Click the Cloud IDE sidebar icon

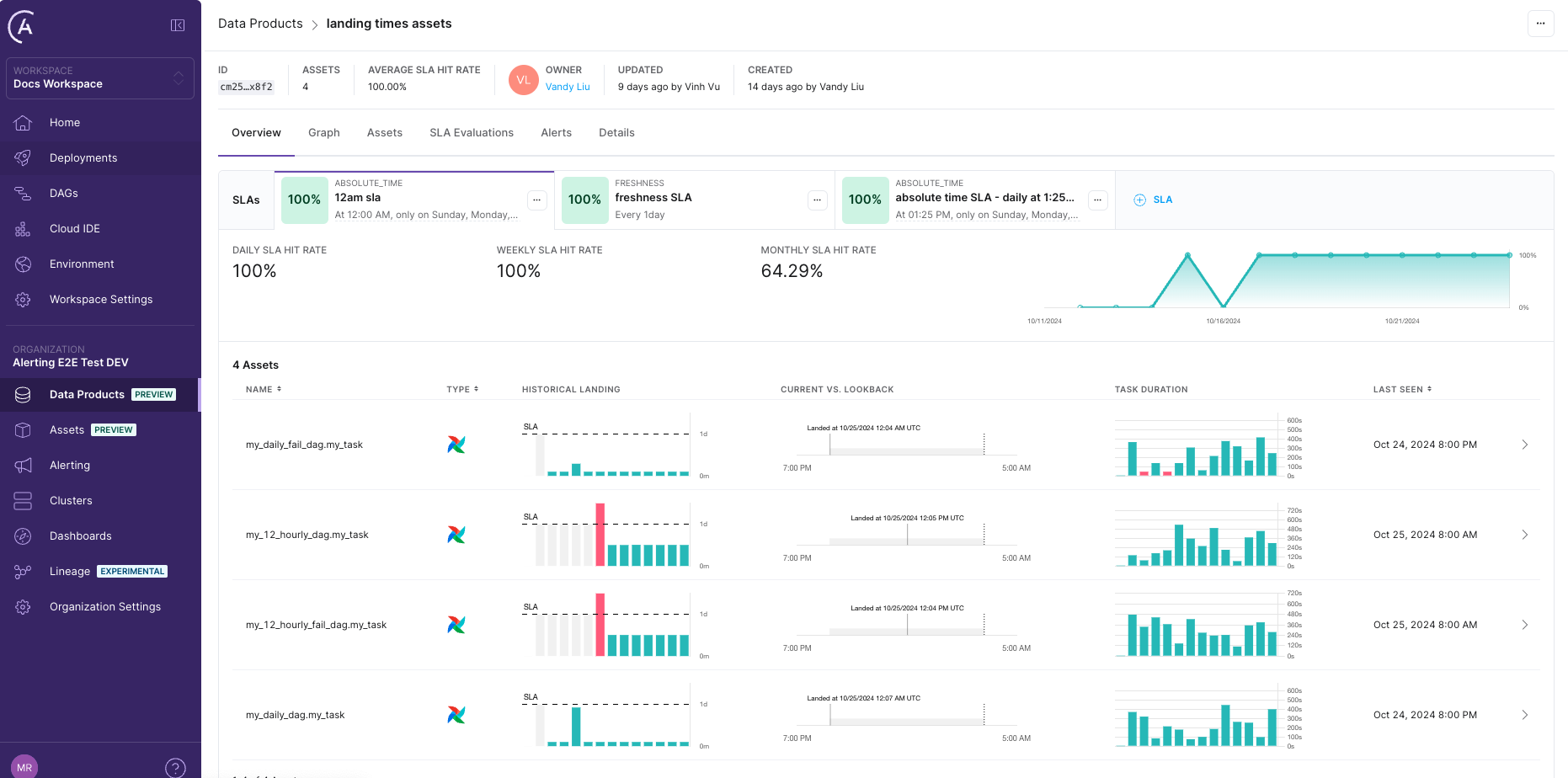pos(23,229)
